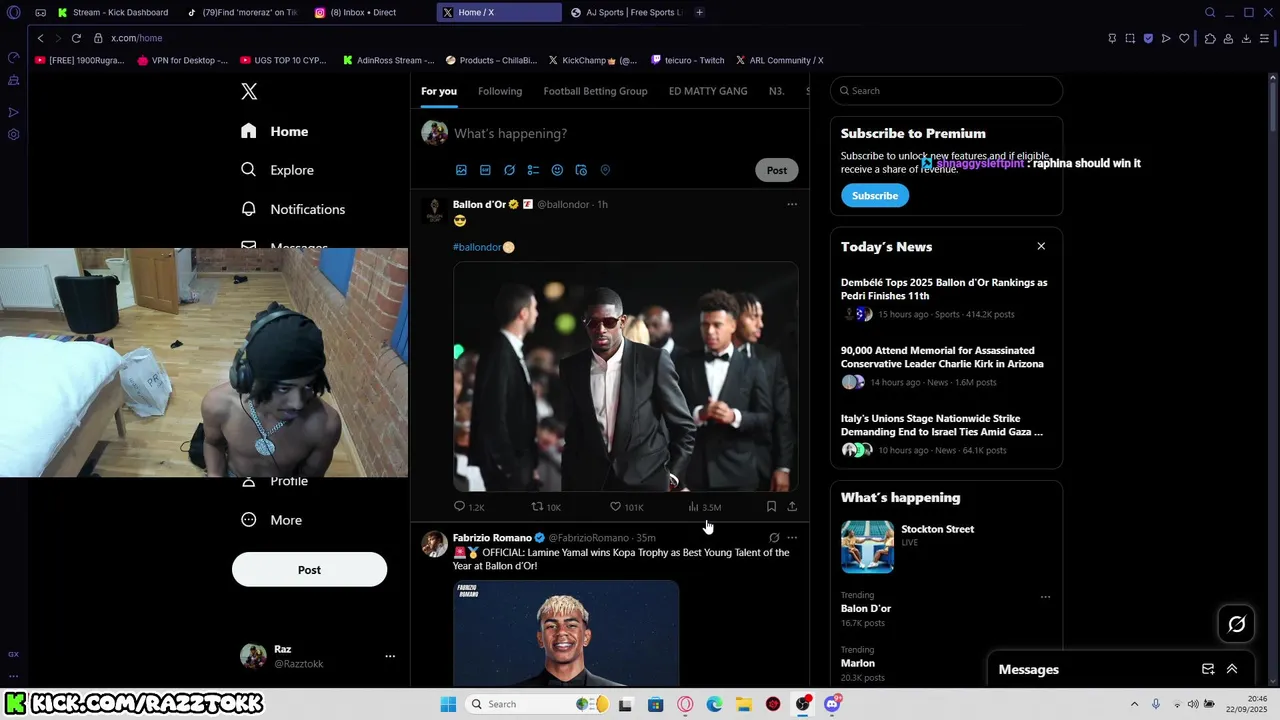Bookmark the Ballon d'Or post
1280x720 pixels.
(x=771, y=507)
